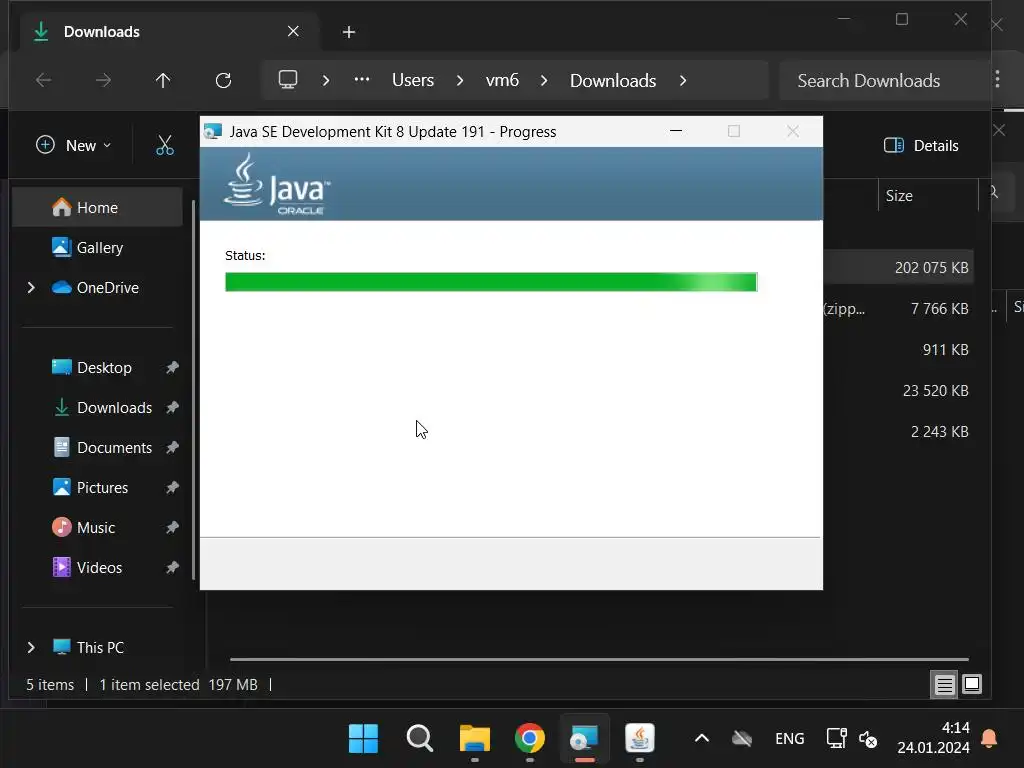Show hidden system tray icons

click(702, 739)
